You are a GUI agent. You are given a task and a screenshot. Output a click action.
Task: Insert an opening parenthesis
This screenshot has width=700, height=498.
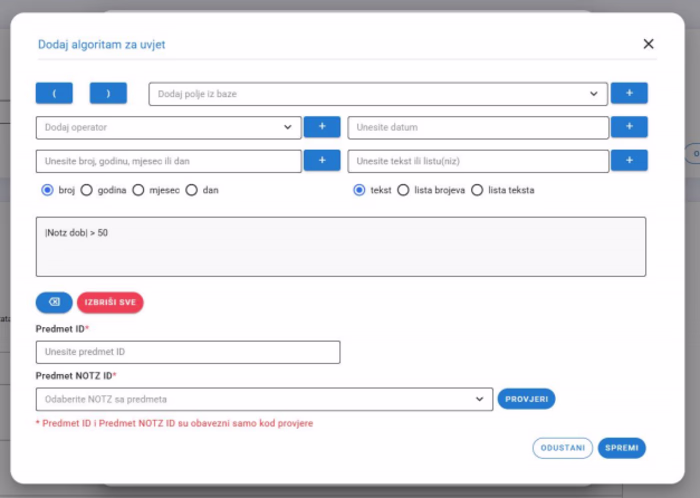(54, 93)
